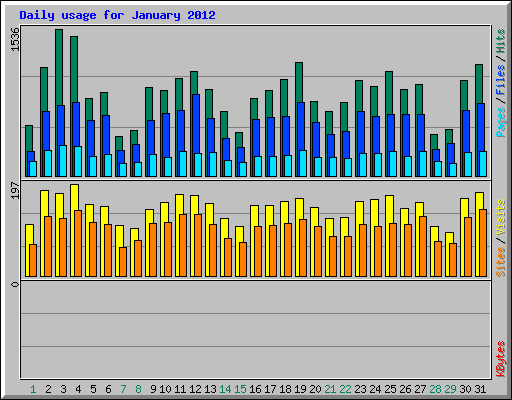Click day 16 on the x-axis
The height and width of the screenshot is (400, 512).
(x=255, y=389)
